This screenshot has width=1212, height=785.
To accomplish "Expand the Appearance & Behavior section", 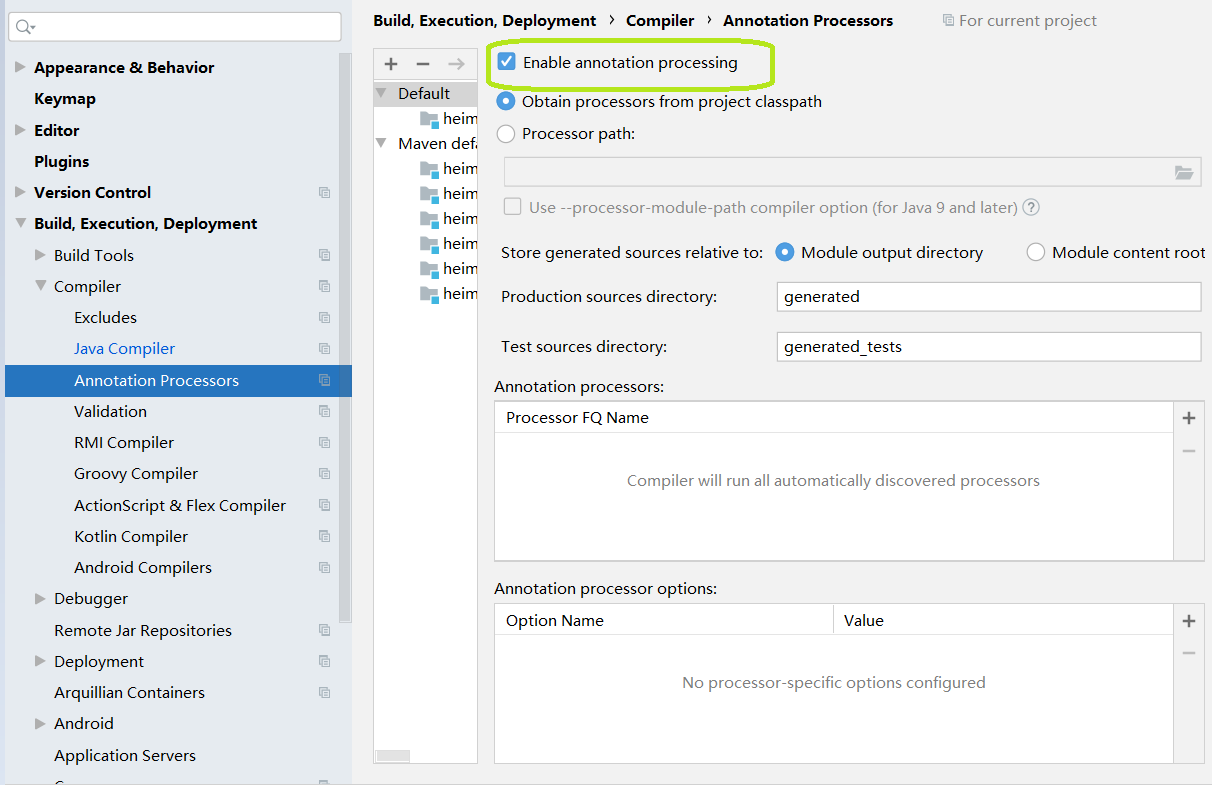I will [20, 68].
